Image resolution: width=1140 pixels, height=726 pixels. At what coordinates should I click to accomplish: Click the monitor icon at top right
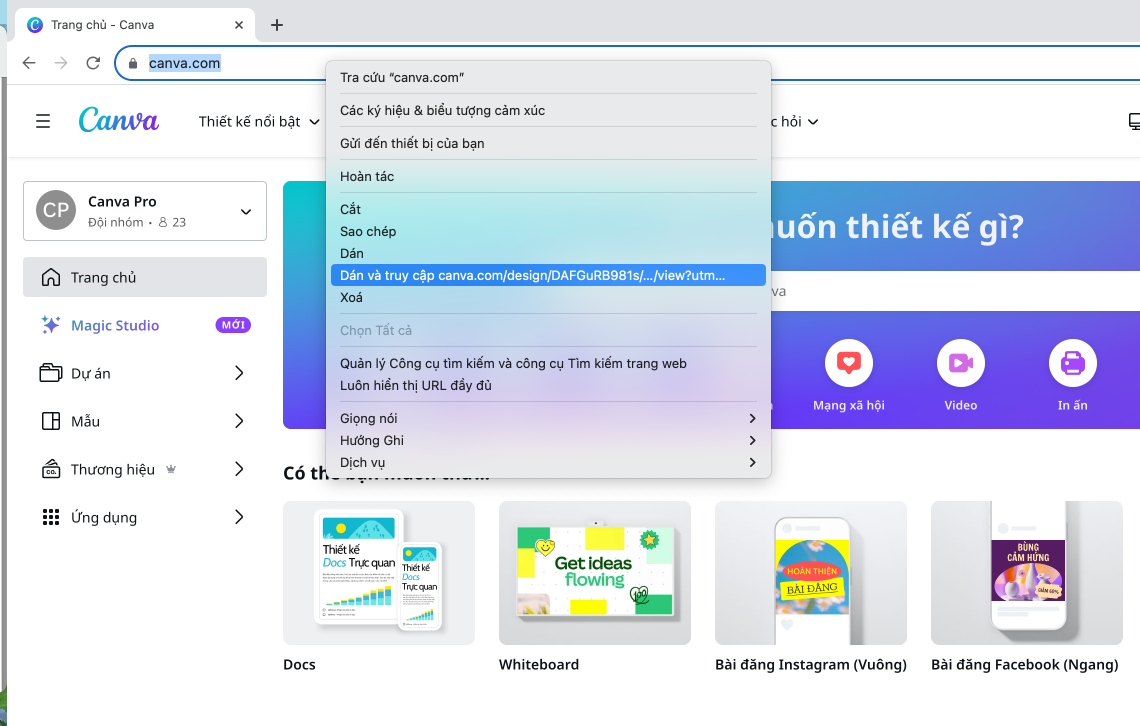tap(1133, 121)
